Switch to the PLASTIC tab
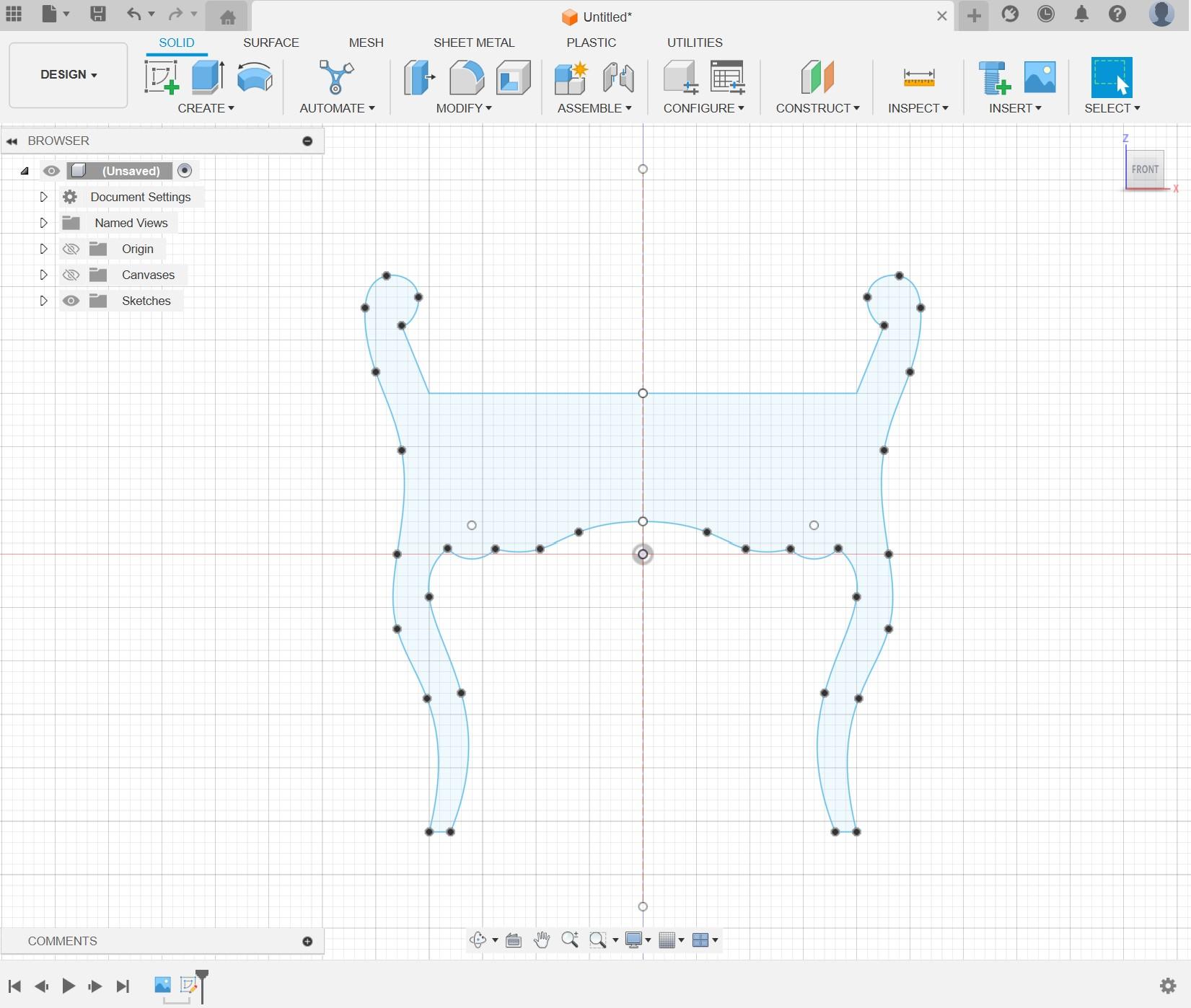 592,43
